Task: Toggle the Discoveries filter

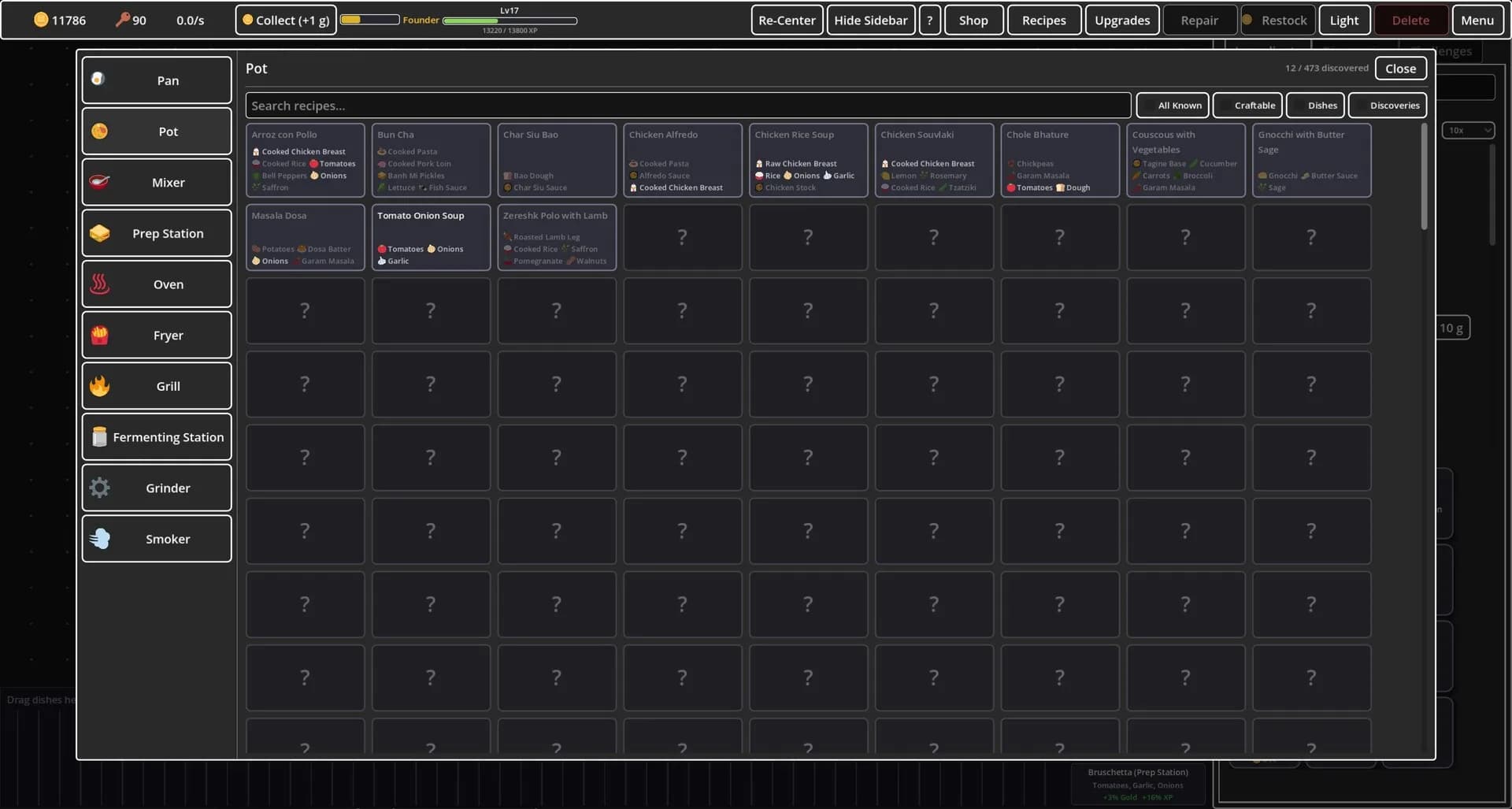Action: (x=1388, y=105)
